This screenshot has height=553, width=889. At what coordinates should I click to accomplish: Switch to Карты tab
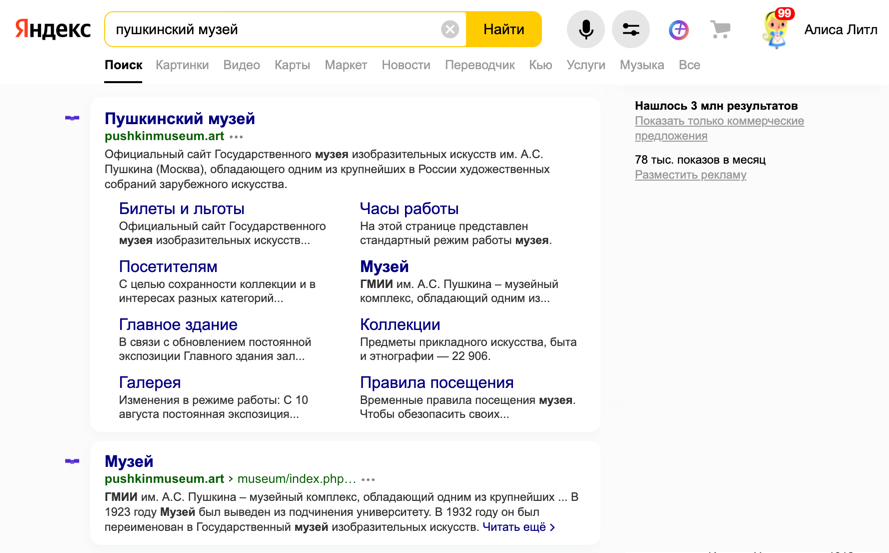(x=292, y=65)
